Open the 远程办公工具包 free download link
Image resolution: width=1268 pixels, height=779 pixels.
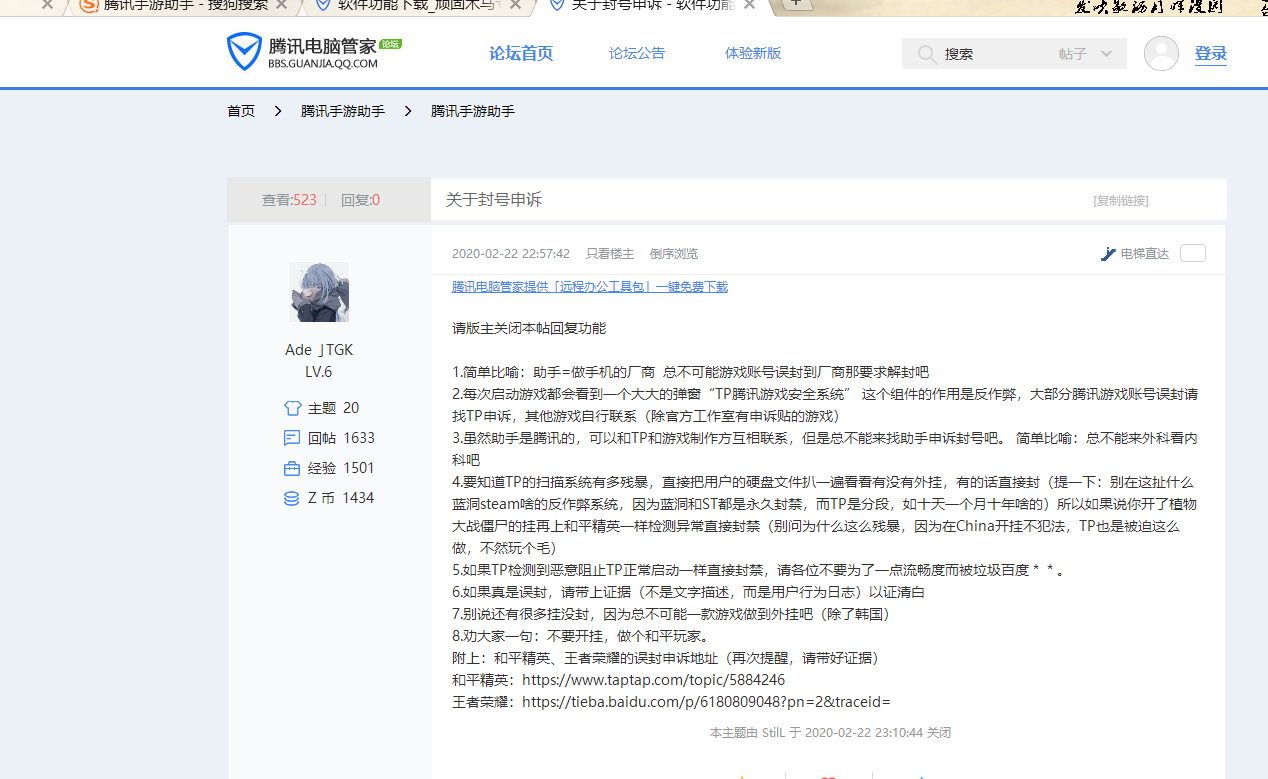point(590,287)
